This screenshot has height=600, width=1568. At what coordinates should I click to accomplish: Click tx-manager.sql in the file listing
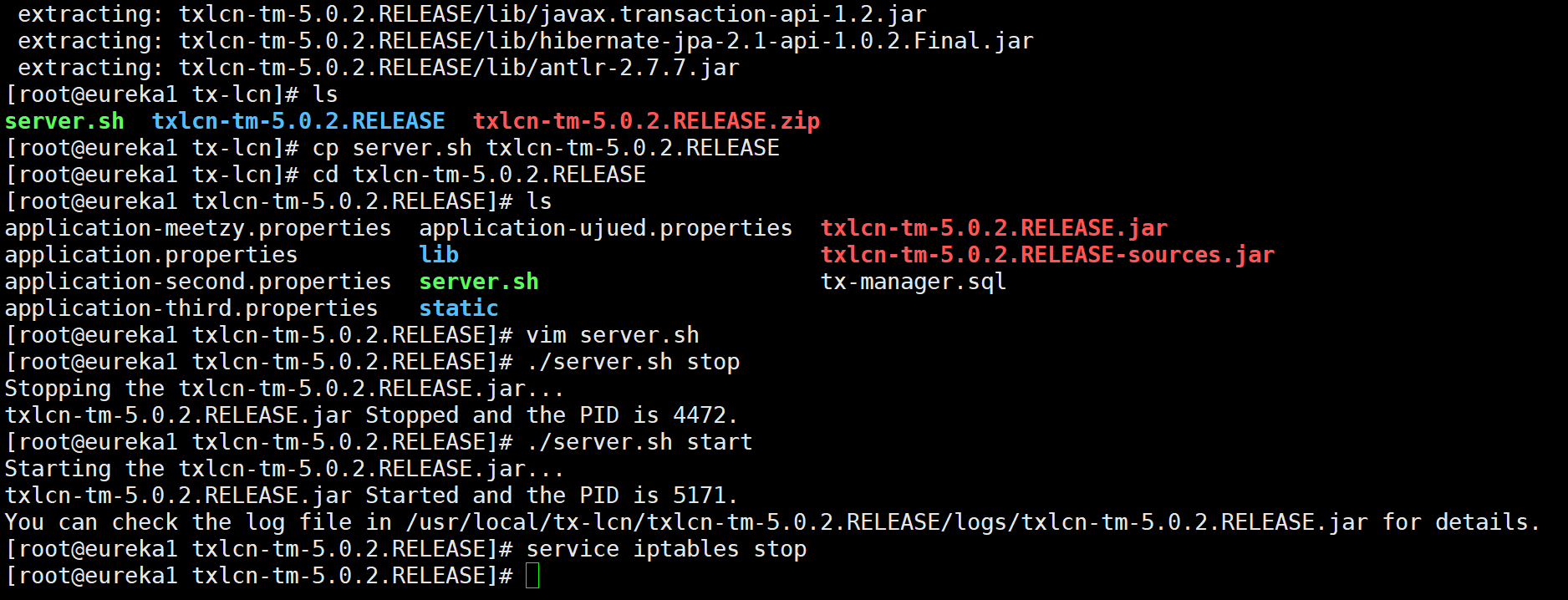click(914, 282)
